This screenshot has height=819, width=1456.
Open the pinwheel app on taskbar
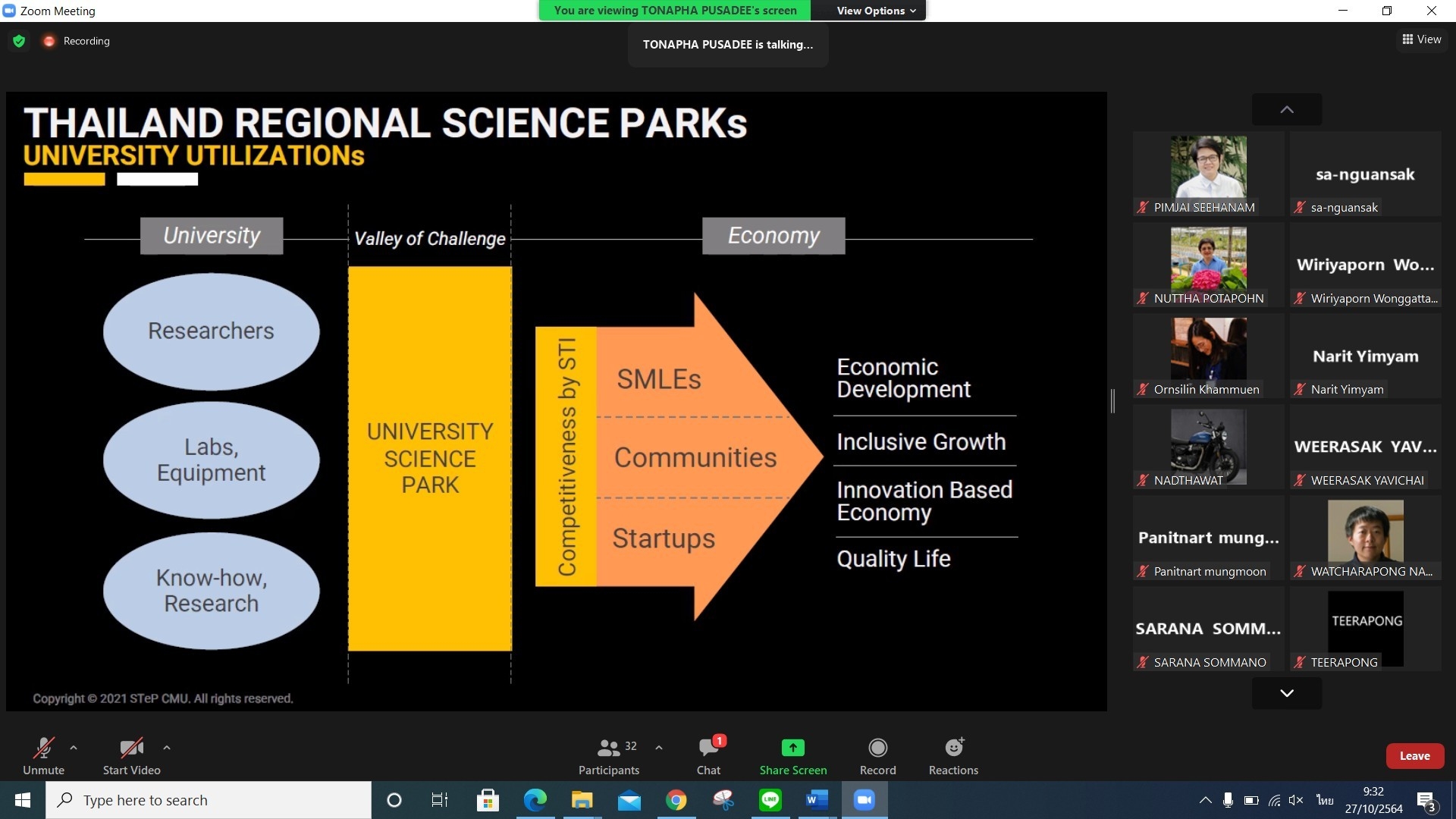(x=723, y=800)
